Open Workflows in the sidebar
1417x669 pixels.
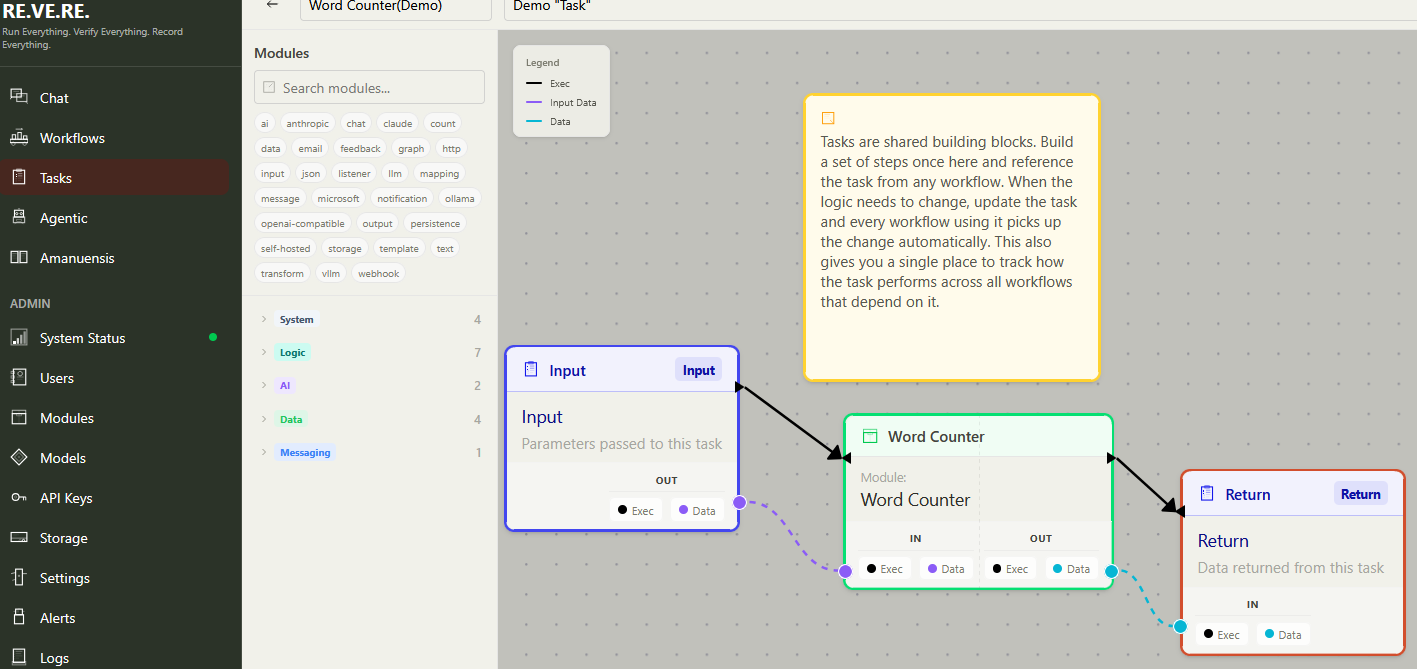[115, 138]
